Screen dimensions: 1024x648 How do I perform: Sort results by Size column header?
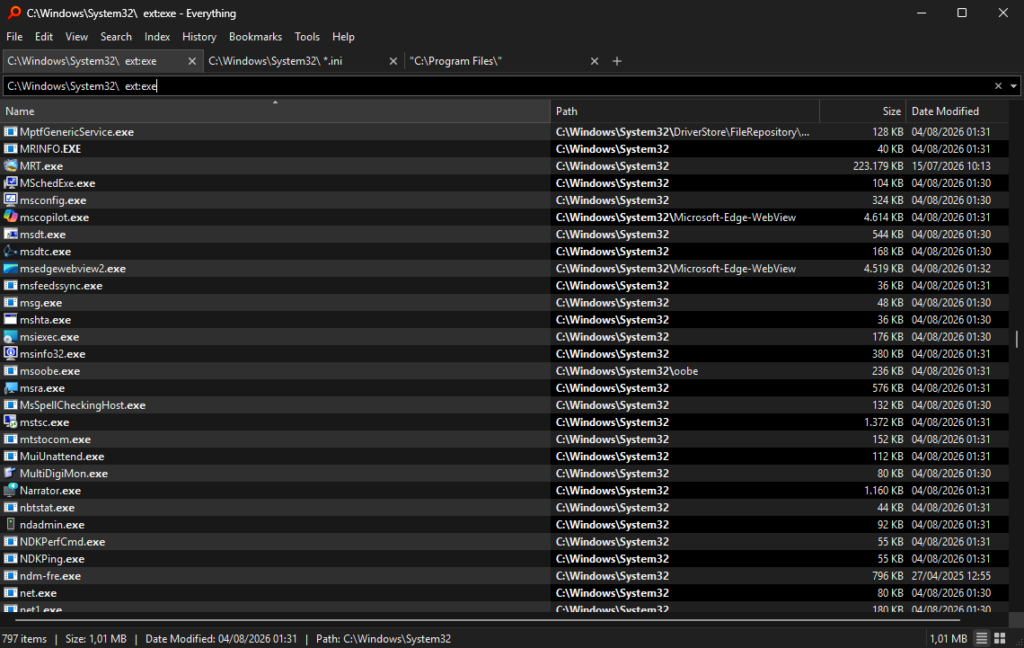click(x=863, y=111)
